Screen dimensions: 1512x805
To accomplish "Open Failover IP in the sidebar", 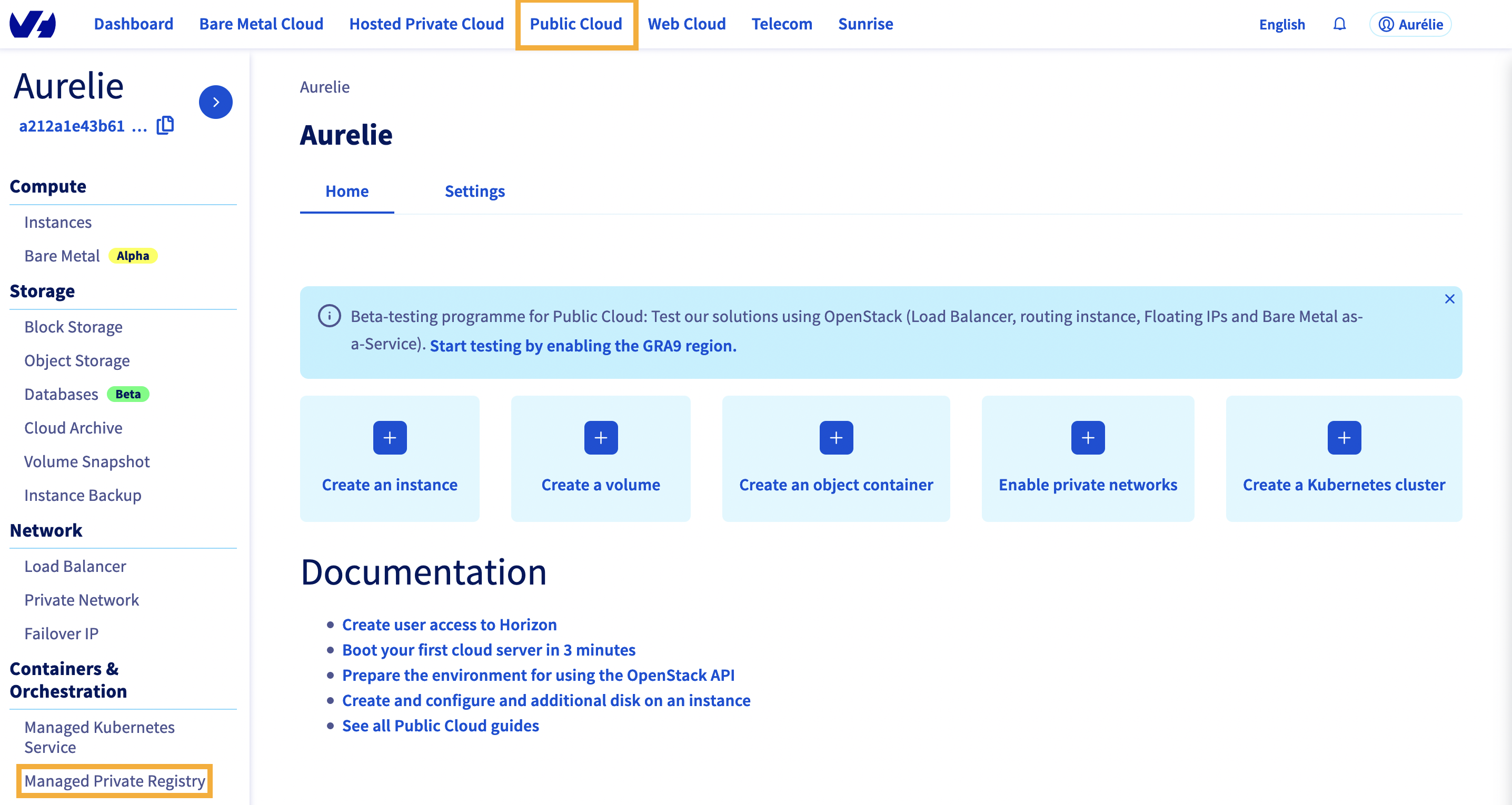I will (x=62, y=633).
